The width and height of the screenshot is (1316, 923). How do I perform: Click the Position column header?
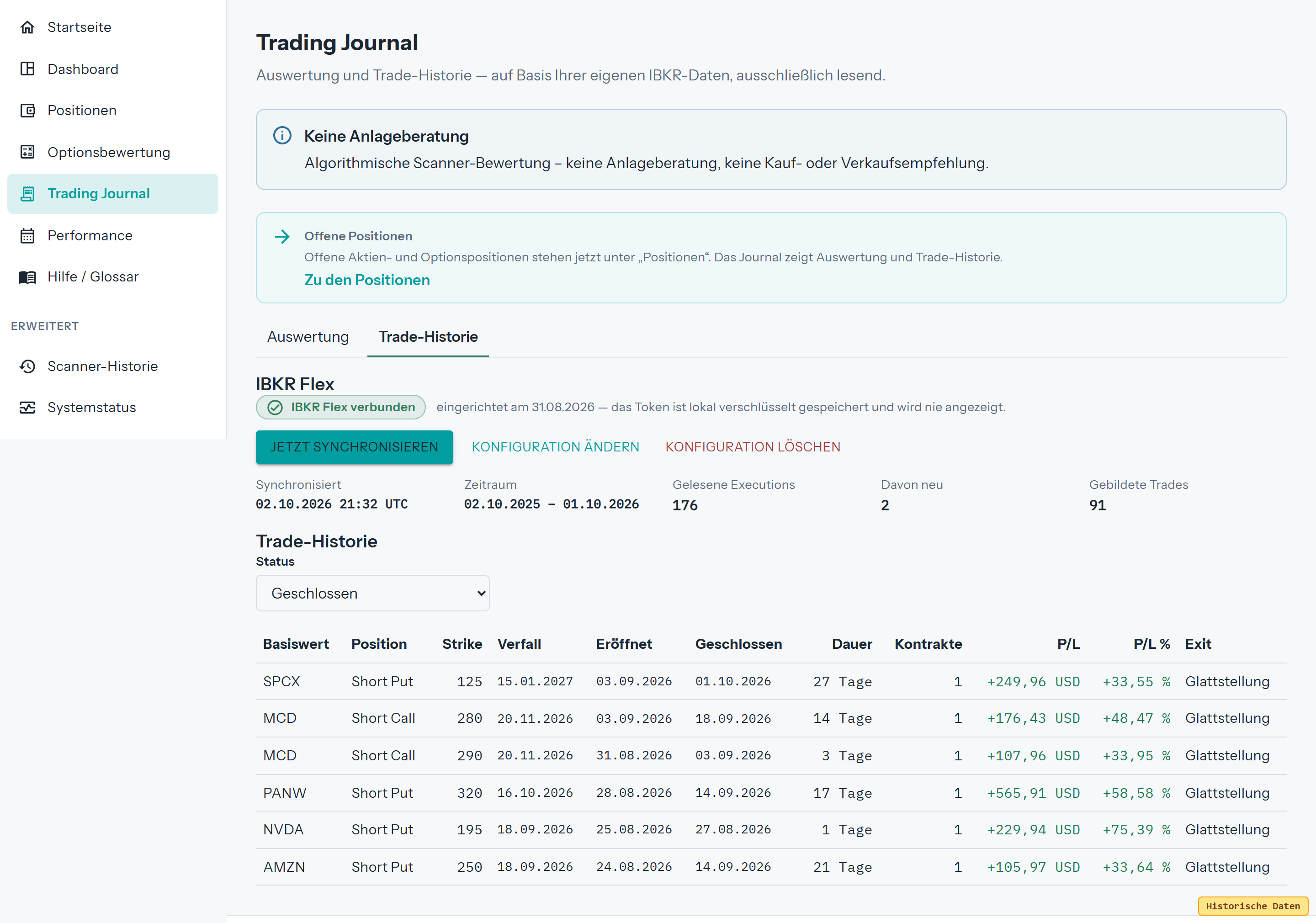(379, 644)
